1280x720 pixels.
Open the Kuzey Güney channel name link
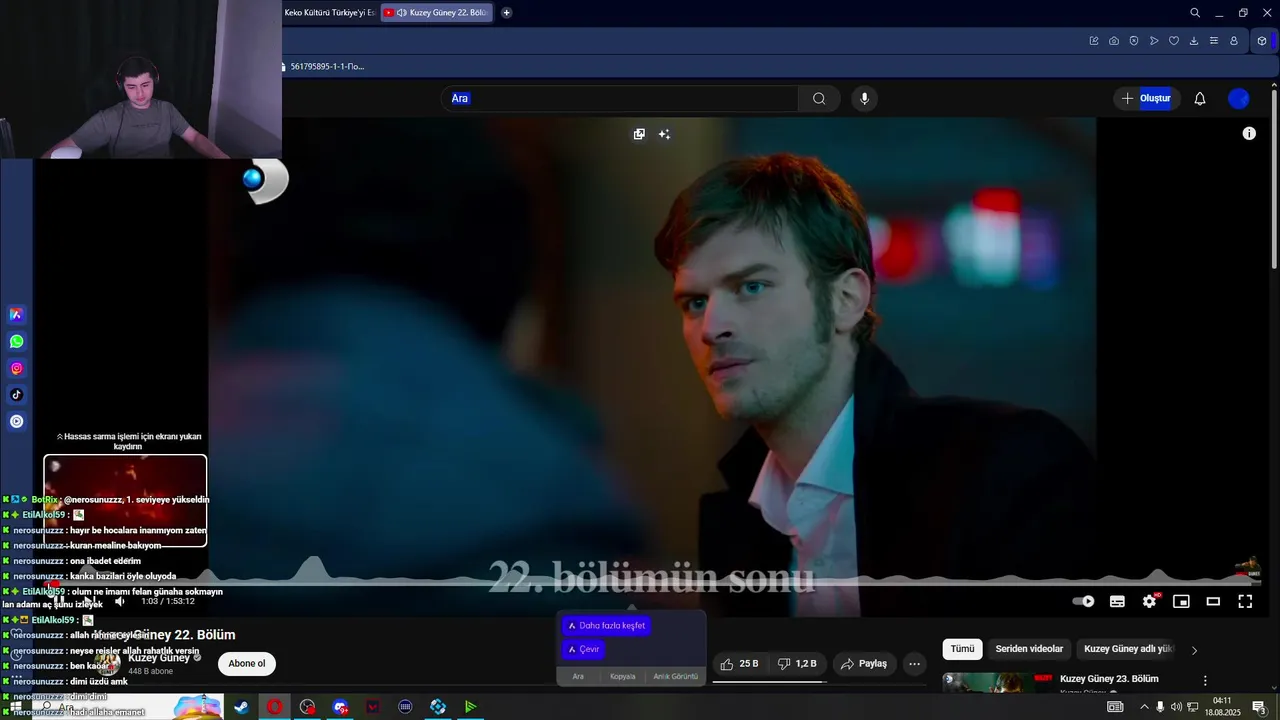(x=159, y=657)
